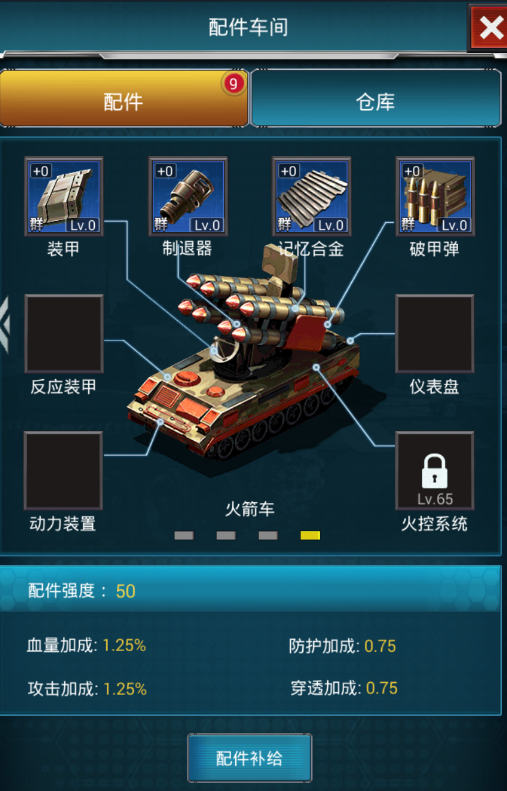
Task: Close the 配件车间 window
Action: click(488, 27)
